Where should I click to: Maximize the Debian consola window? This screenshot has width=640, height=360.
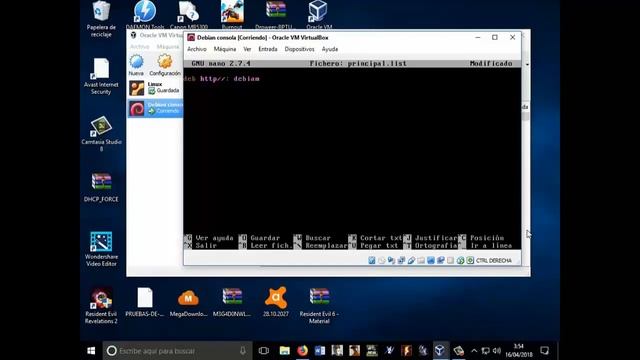[x=495, y=38]
